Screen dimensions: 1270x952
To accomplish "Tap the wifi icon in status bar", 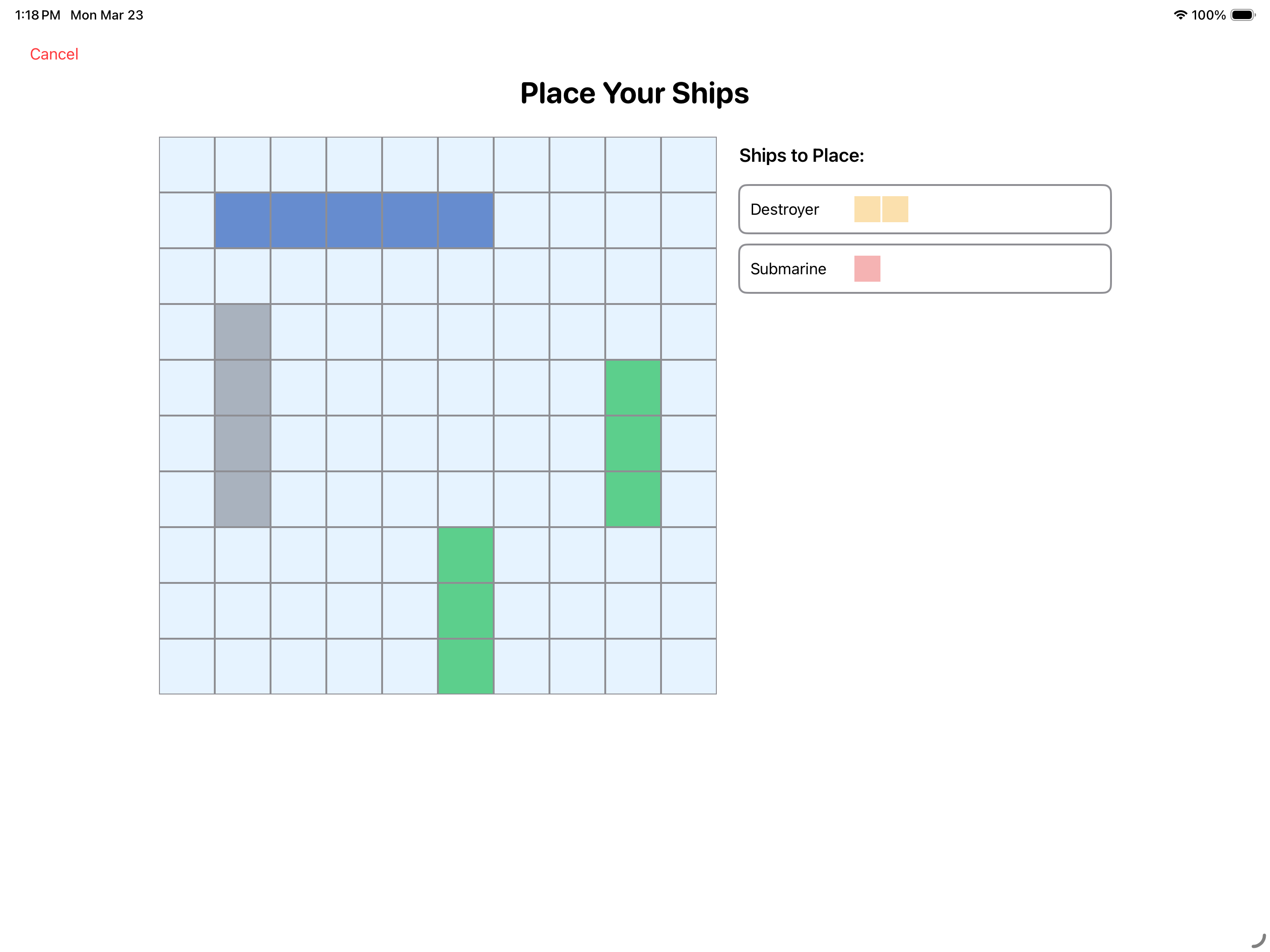I will [1180, 15].
